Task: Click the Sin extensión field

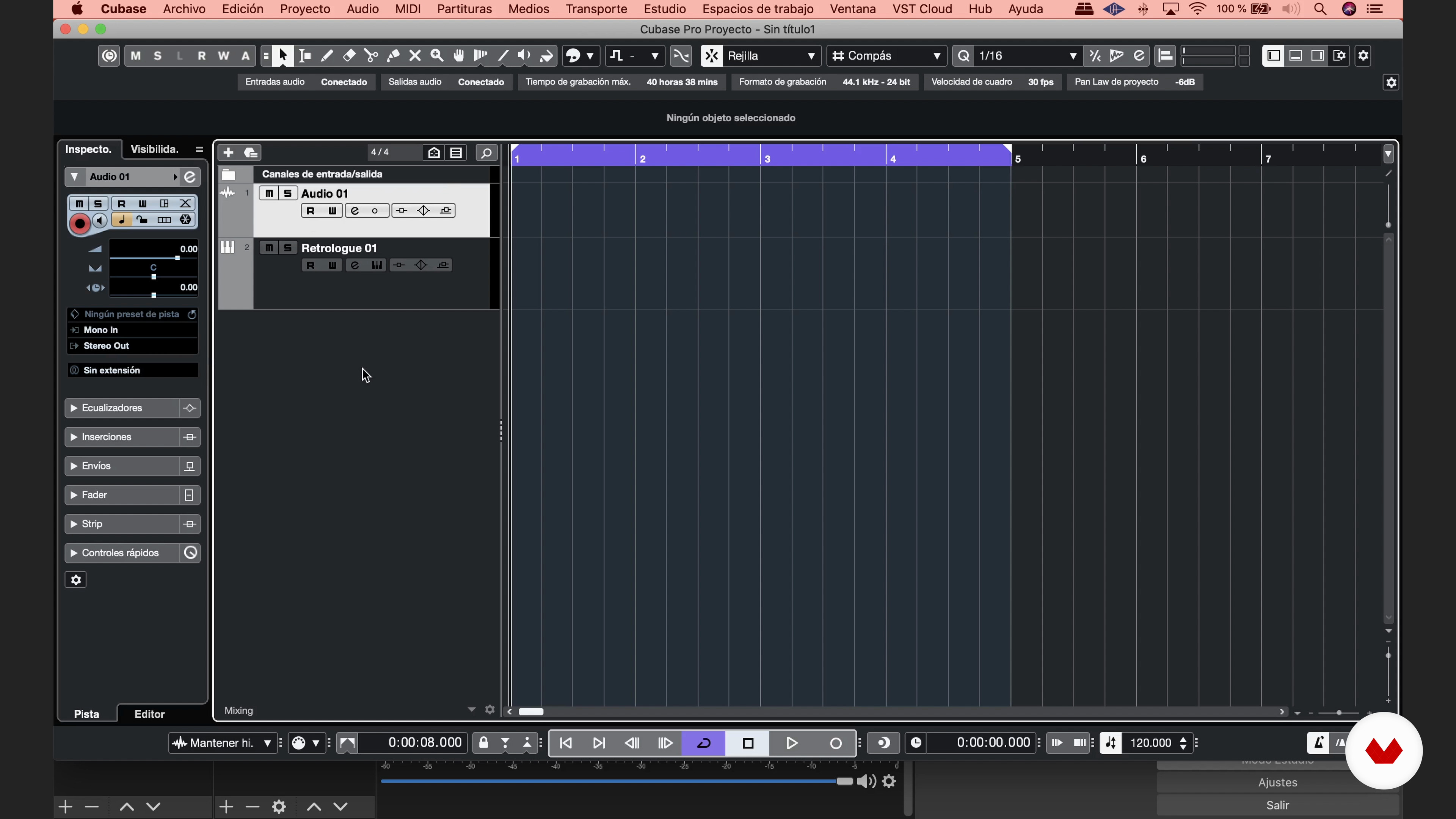Action: click(x=133, y=370)
